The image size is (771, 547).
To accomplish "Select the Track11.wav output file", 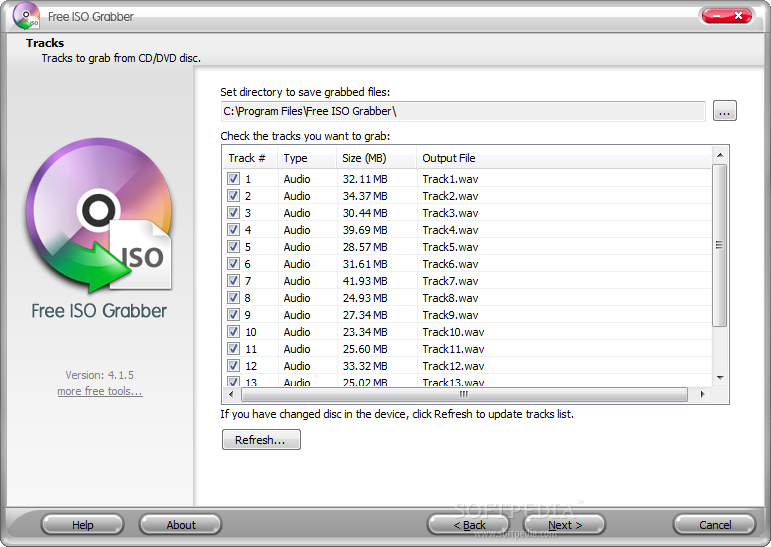I will click(453, 349).
